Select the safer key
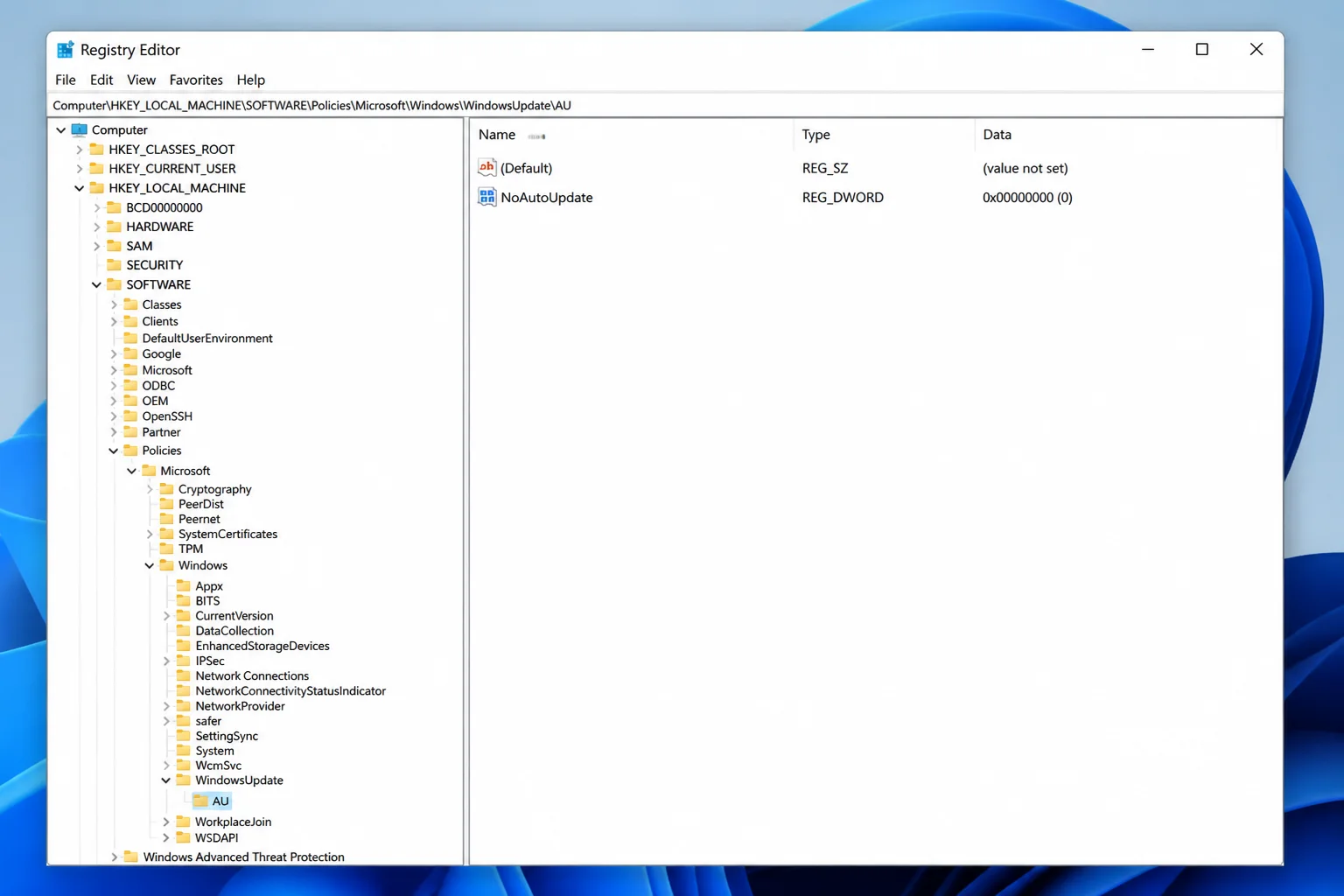Image resolution: width=1344 pixels, height=896 pixels. 208,721
